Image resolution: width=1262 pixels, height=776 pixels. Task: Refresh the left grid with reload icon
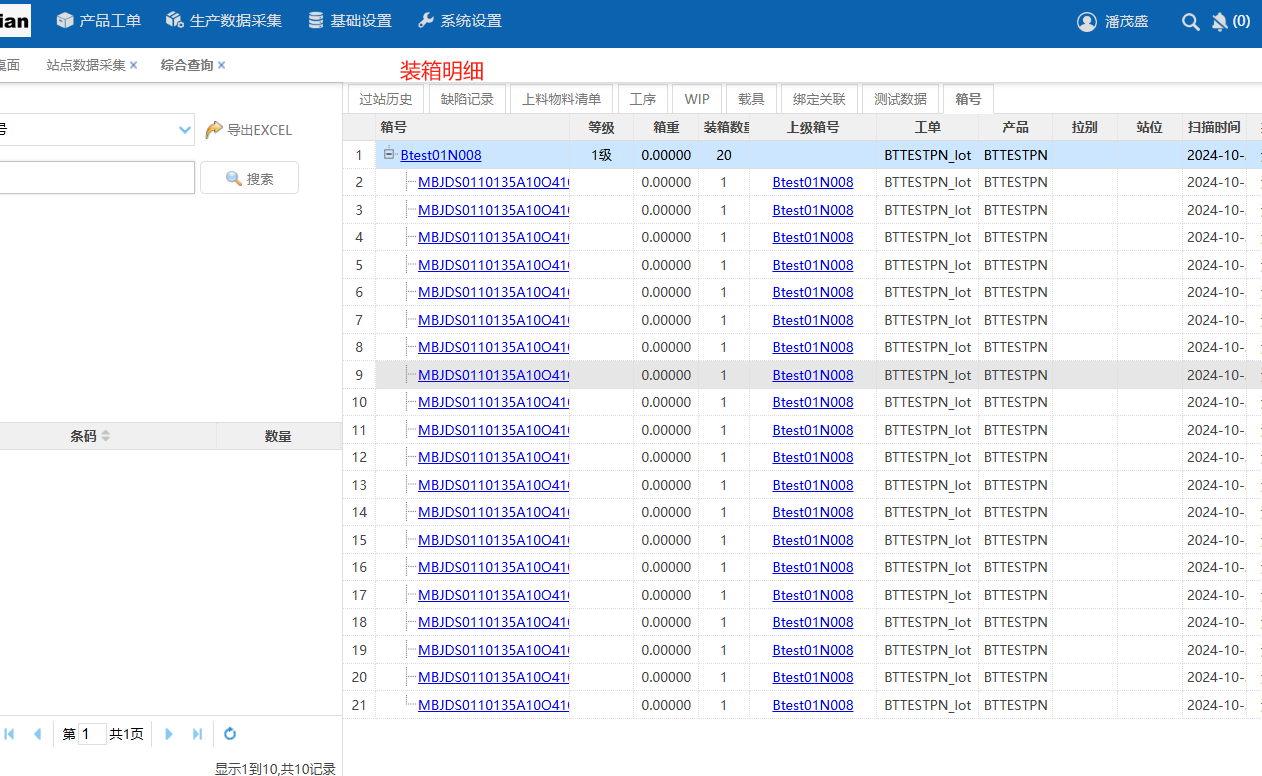coord(230,734)
